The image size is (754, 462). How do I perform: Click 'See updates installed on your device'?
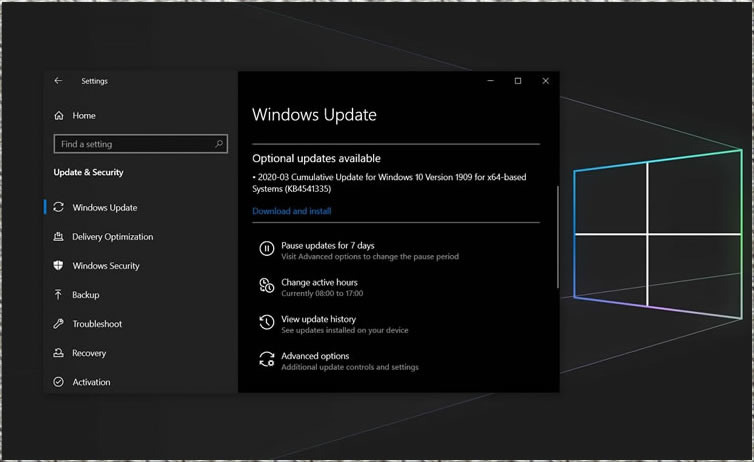click(344, 330)
